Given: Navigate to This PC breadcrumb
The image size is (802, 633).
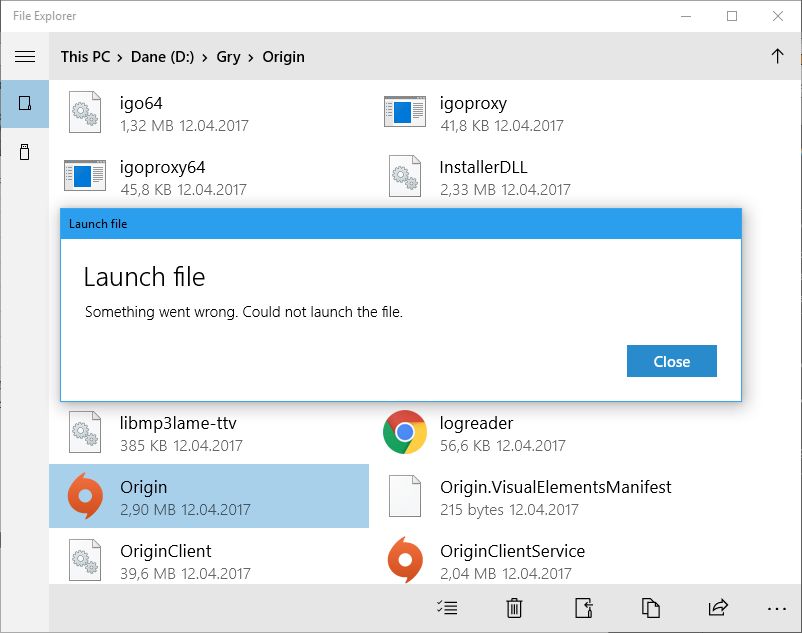Looking at the screenshot, I should click(85, 56).
